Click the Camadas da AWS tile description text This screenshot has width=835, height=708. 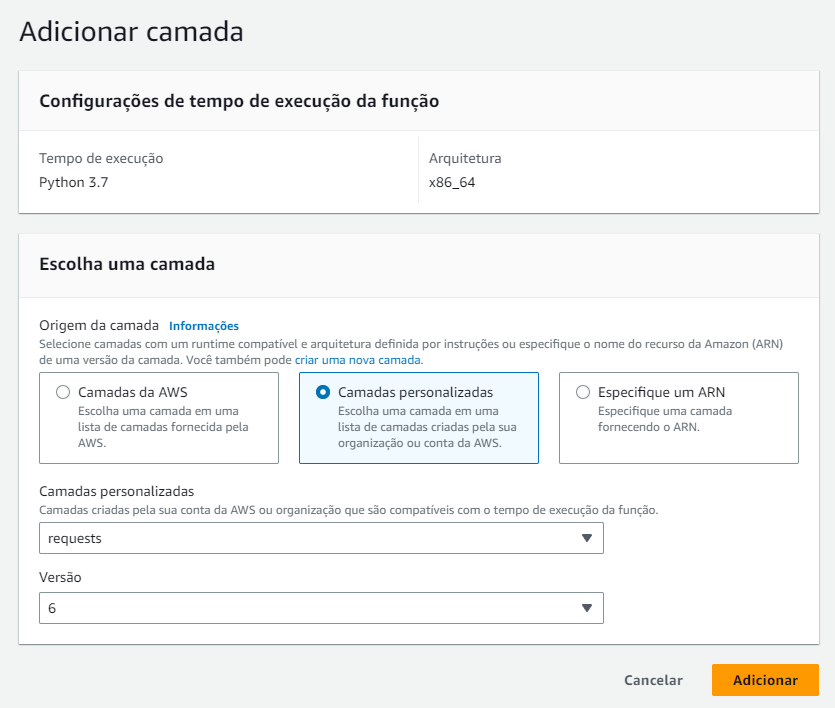click(x=163, y=427)
